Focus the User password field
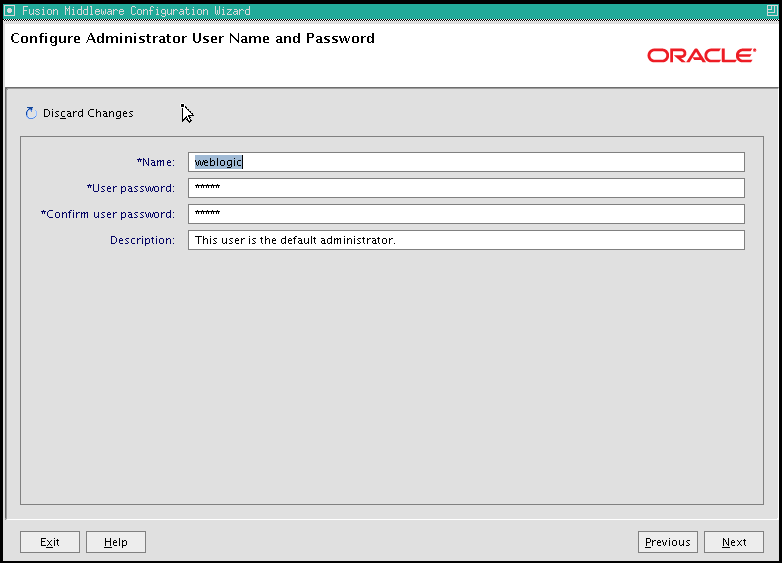The width and height of the screenshot is (782, 563). (x=466, y=188)
